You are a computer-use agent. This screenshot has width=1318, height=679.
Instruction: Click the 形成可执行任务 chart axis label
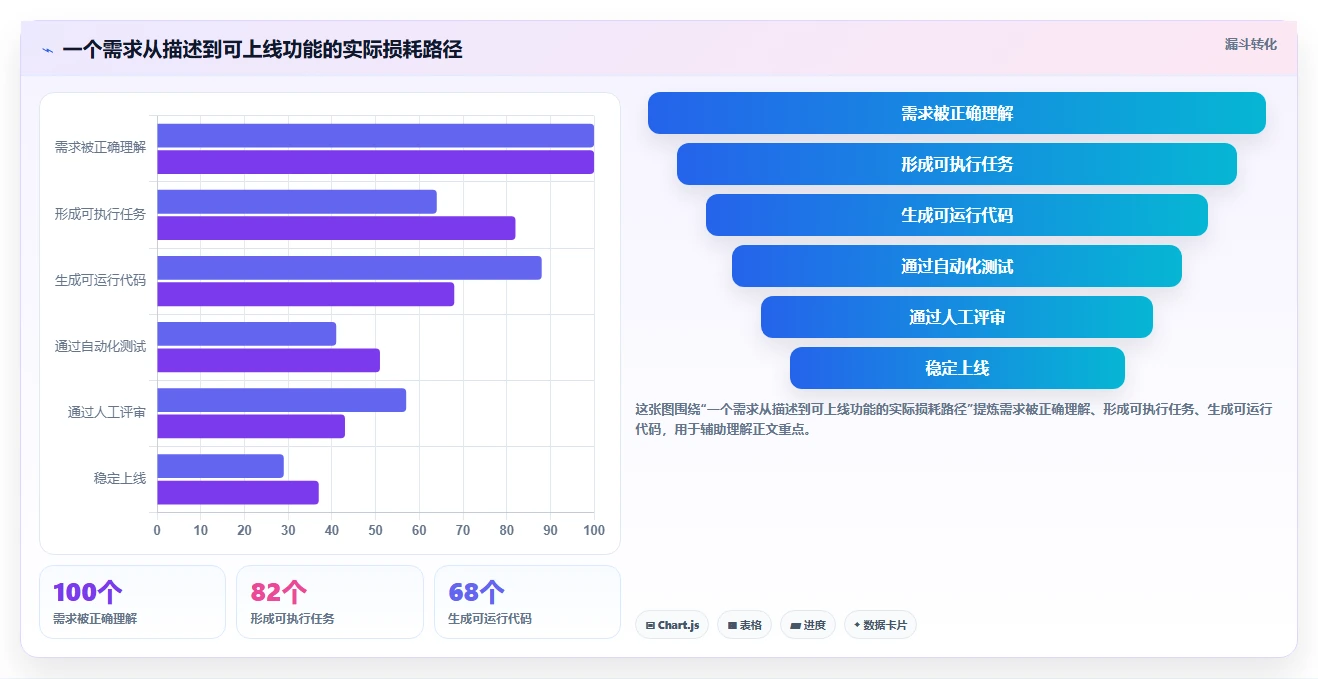tap(100, 214)
